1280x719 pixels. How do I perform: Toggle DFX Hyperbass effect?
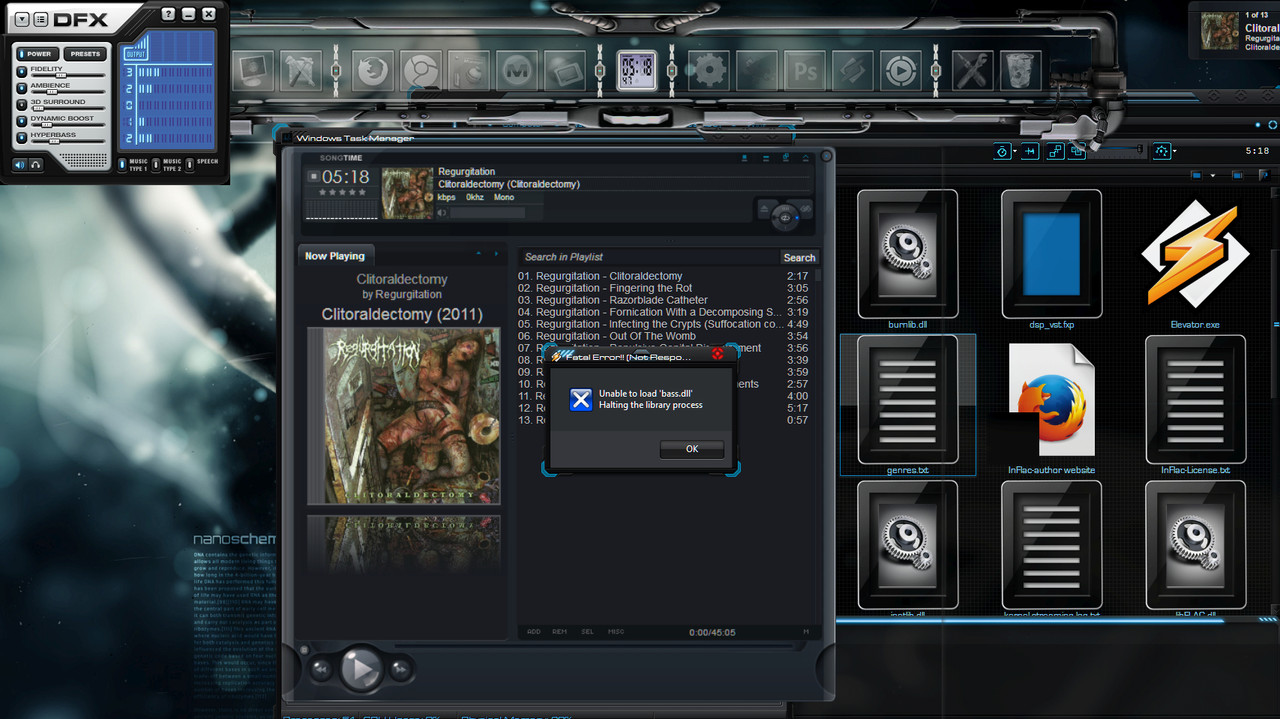(x=22, y=136)
